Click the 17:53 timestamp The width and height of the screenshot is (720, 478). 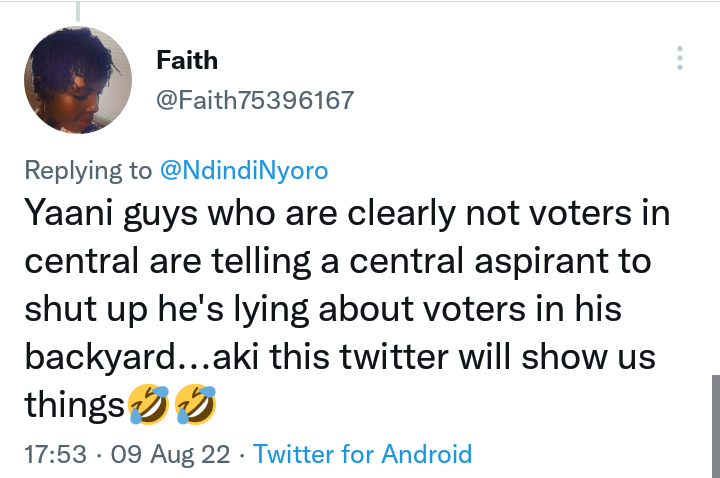[x=55, y=454]
